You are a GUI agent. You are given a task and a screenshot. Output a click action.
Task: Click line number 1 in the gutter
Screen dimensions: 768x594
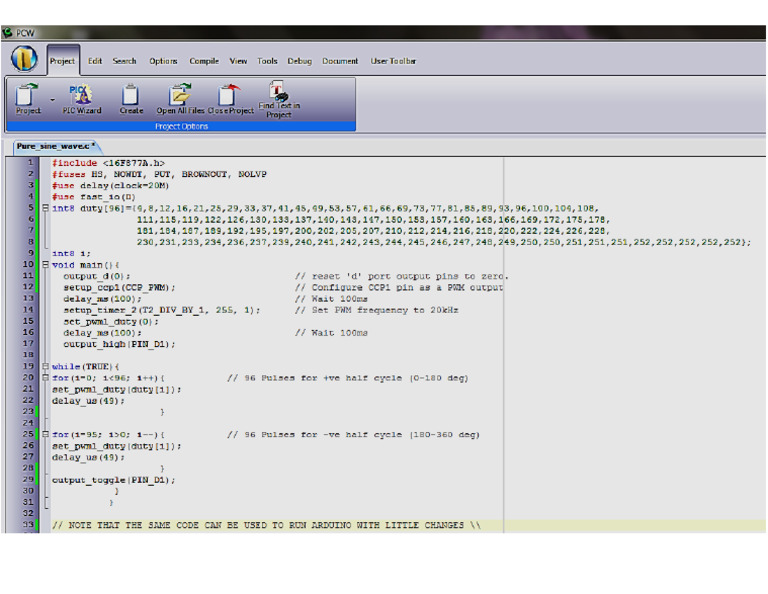point(30,162)
